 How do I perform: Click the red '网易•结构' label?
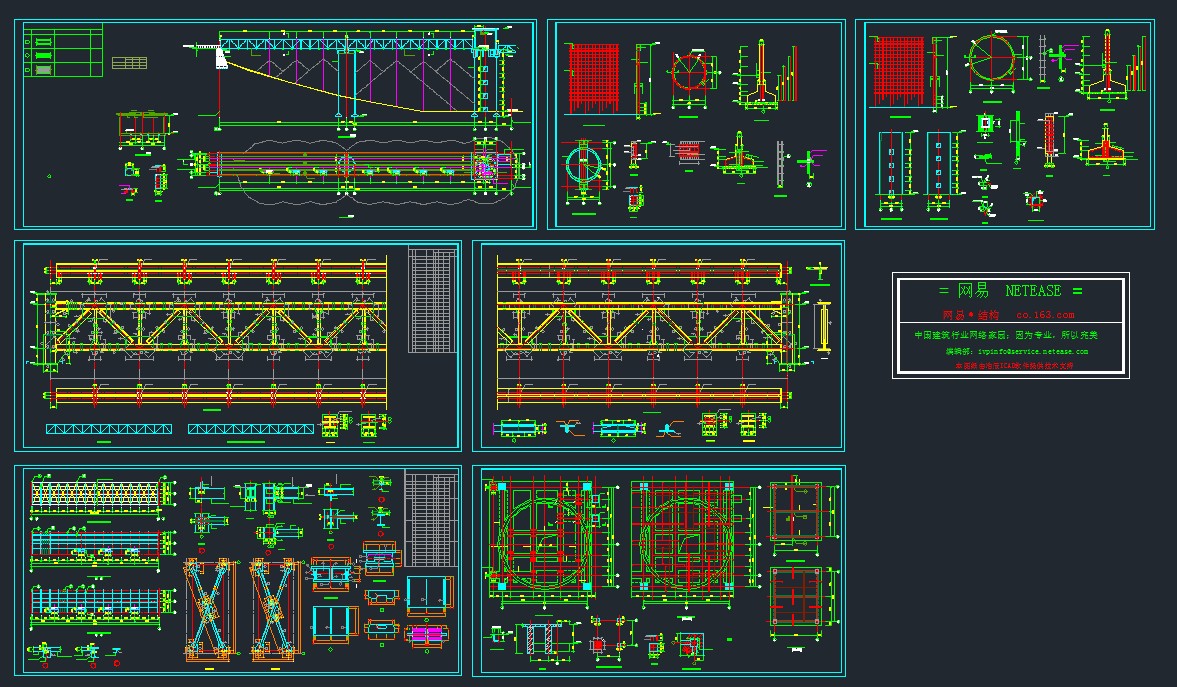coord(971,315)
